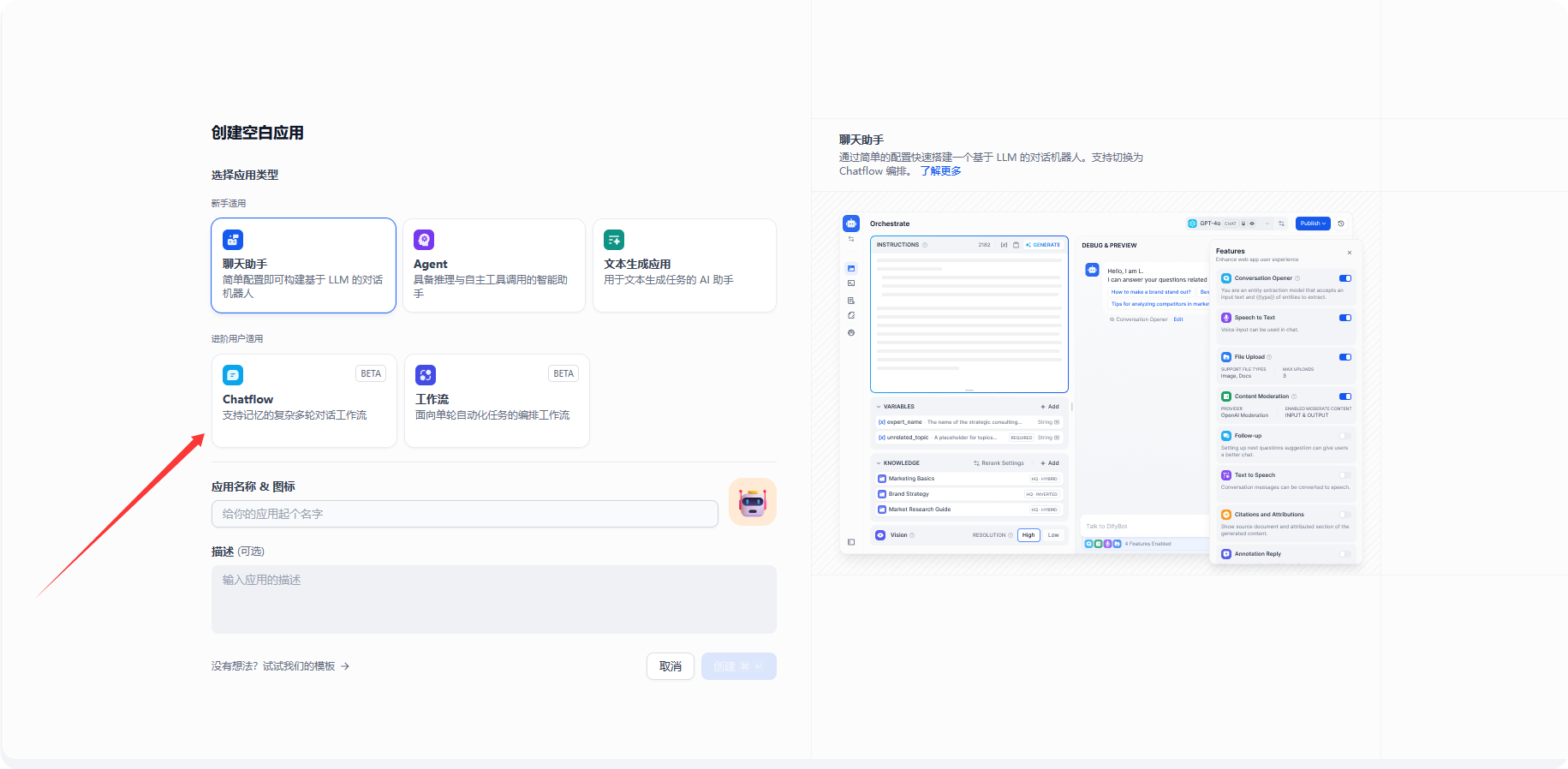Toggle the Conversation Opener switch

[1344, 278]
